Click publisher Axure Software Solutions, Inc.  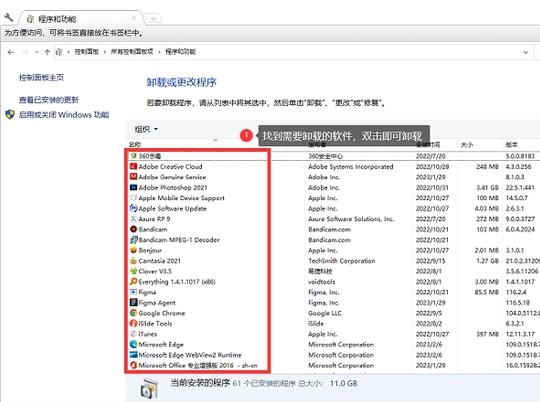[x=351, y=219]
